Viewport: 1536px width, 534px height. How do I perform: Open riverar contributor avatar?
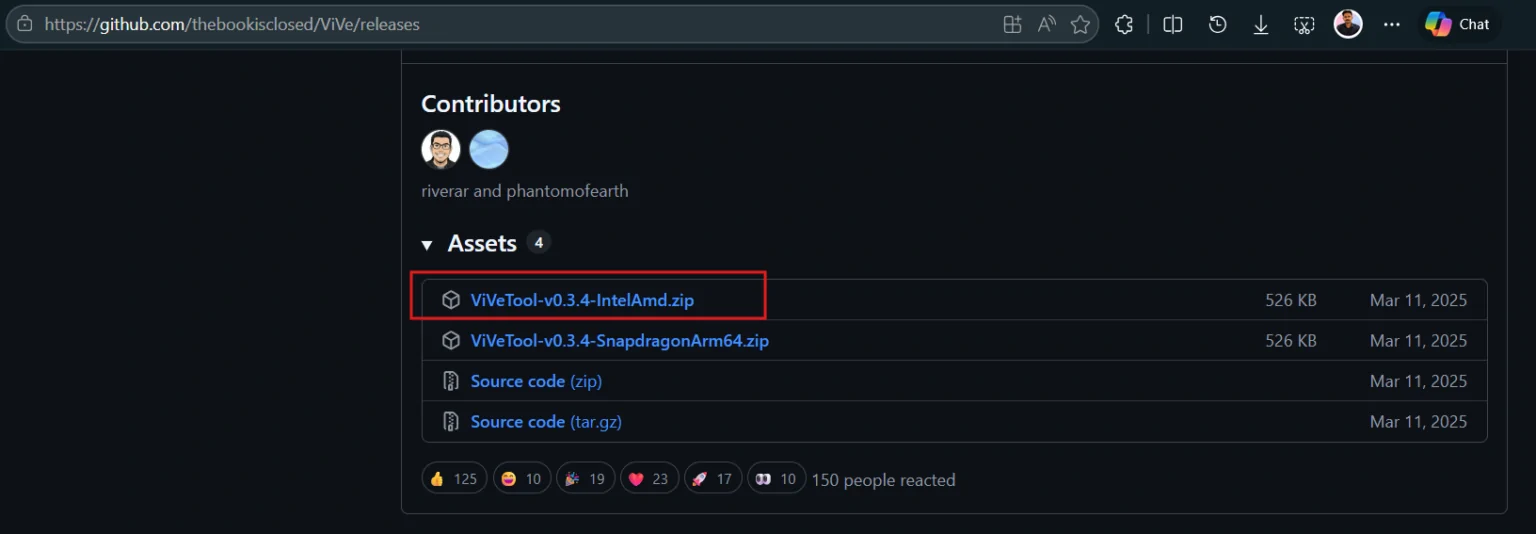click(x=441, y=150)
